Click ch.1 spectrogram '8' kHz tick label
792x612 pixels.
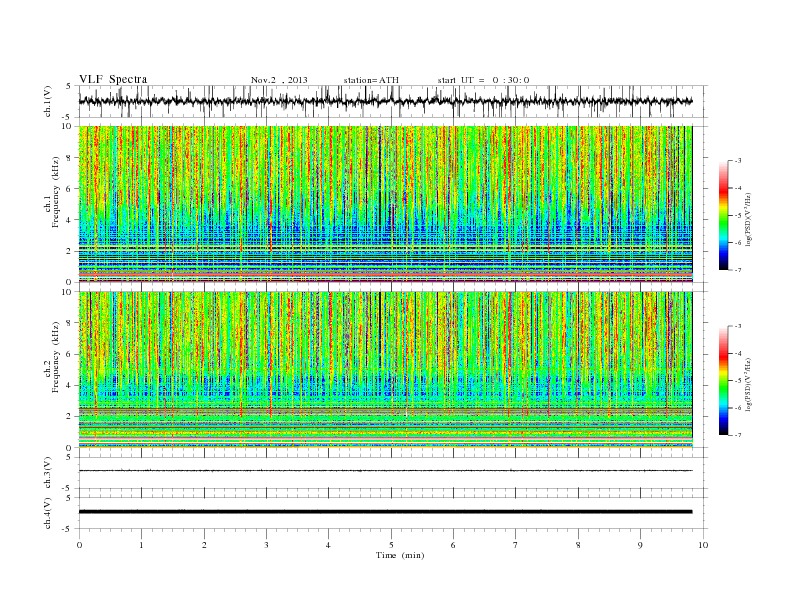click(70, 158)
